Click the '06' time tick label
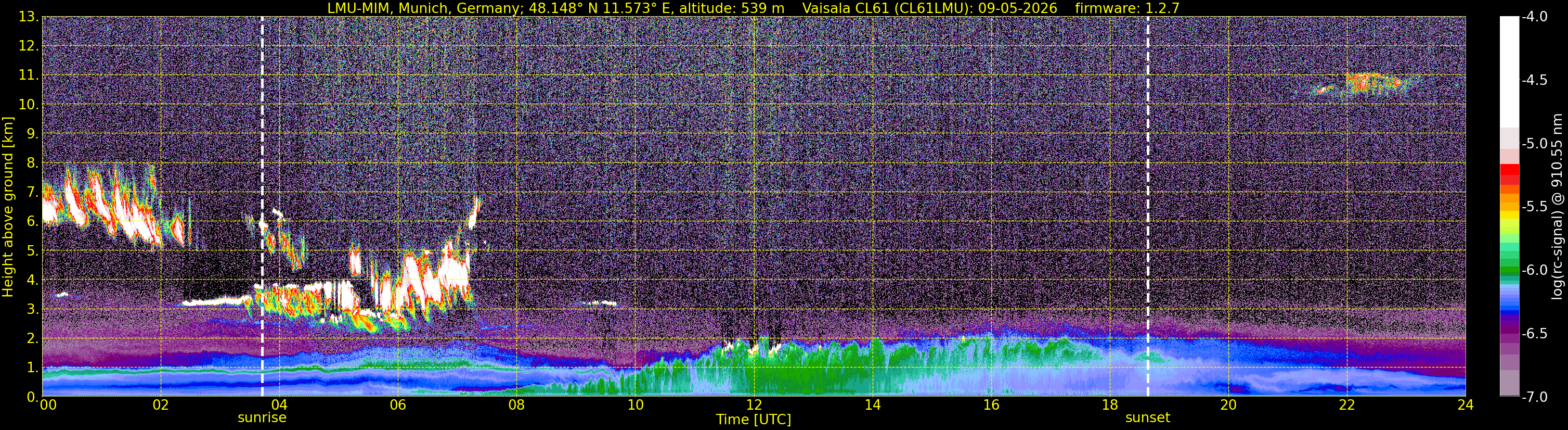This screenshot has width=1568, height=430. (x=397, y=405)
